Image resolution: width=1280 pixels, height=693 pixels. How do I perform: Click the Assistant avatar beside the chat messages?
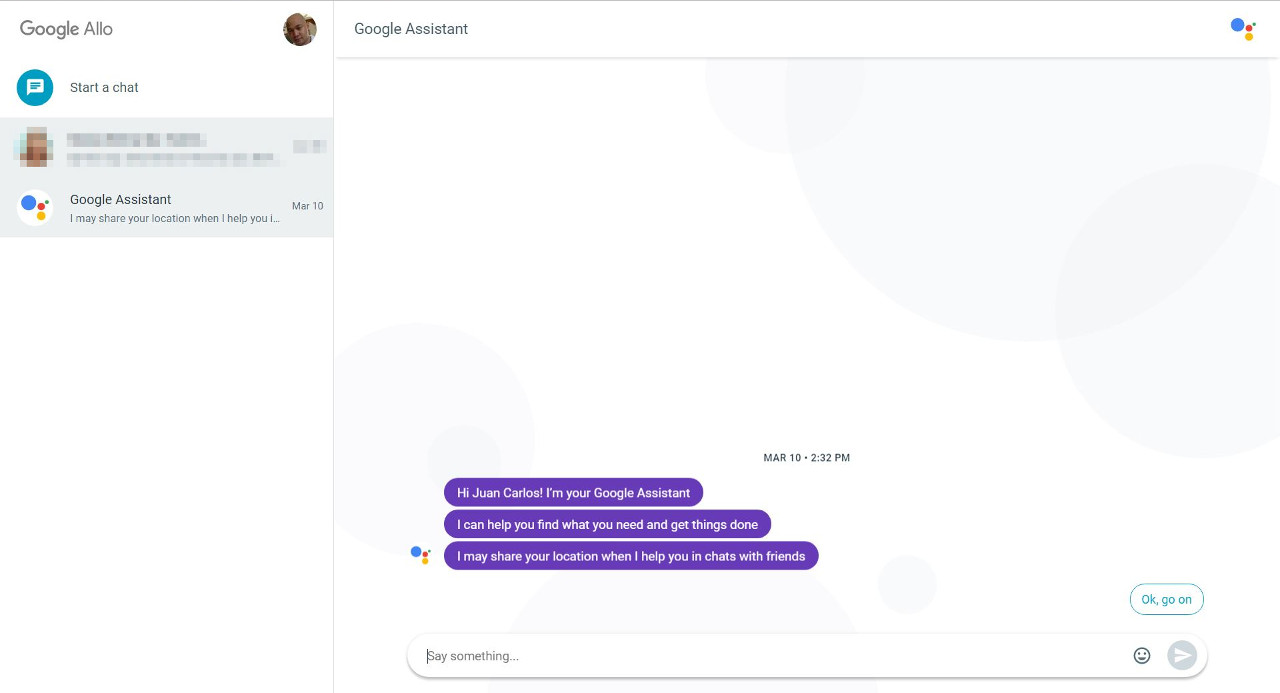point(421,555)
